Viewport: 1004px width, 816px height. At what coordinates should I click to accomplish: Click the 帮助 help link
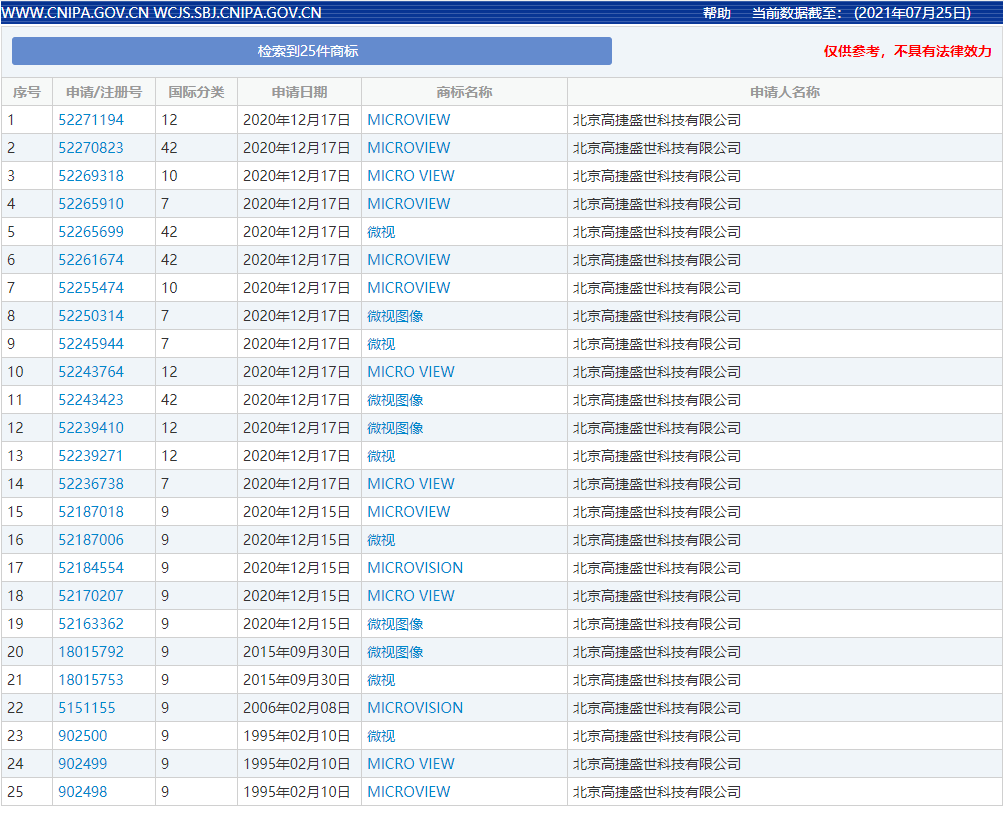click(x=716, y=13)
